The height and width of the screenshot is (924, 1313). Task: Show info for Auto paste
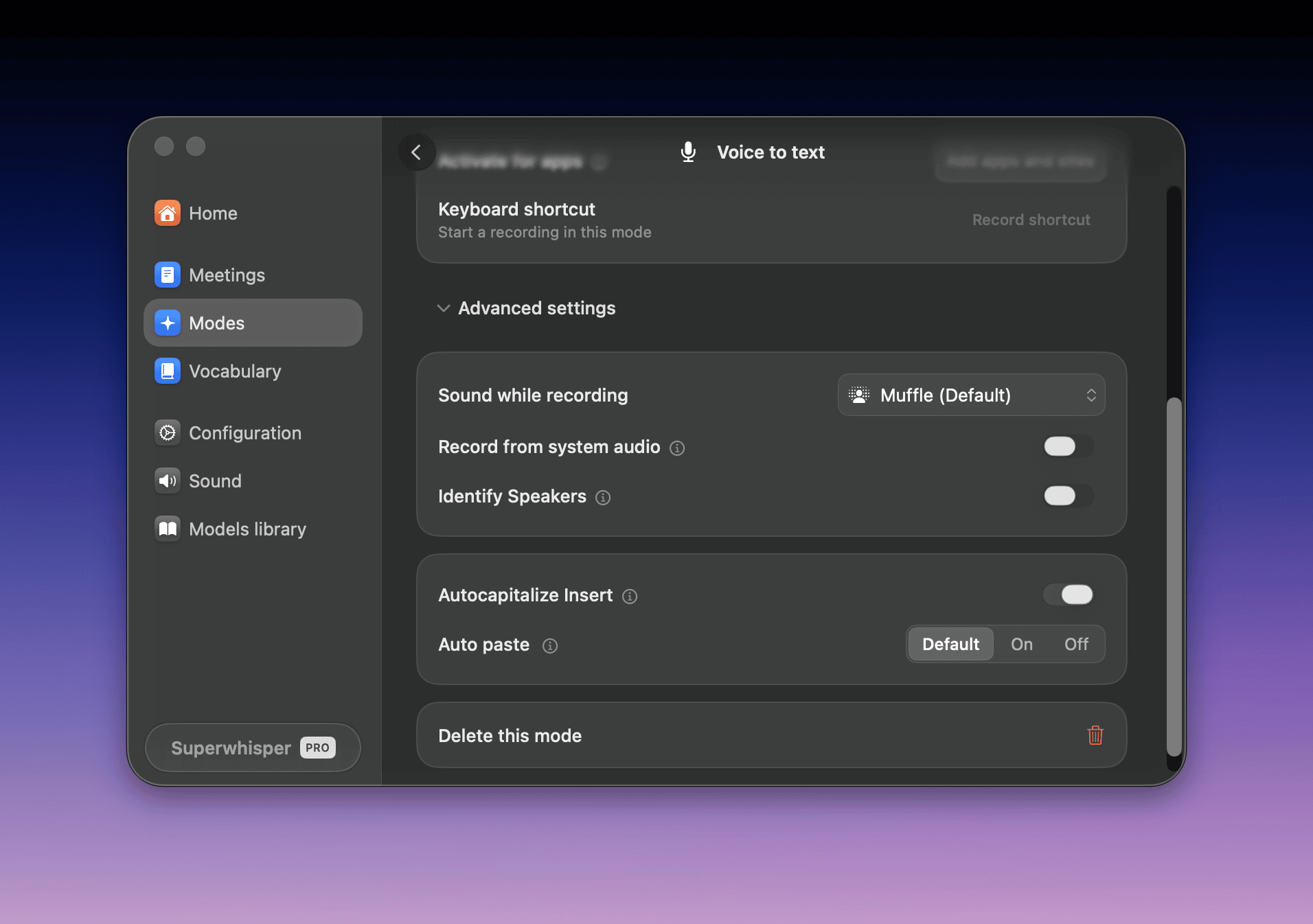tap(550, 646)
